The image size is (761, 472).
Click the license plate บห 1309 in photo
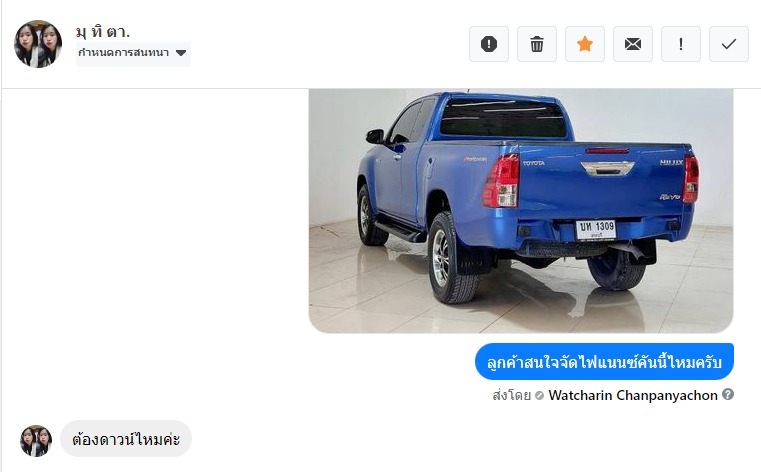596,229
